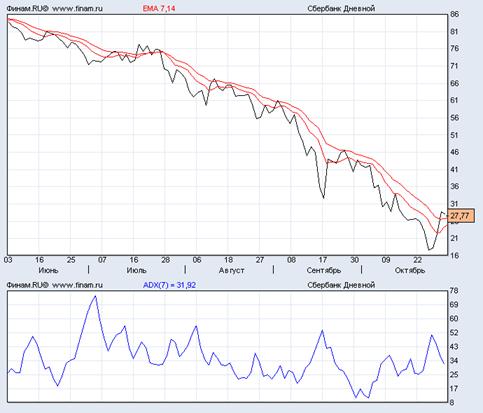Click the 66 value on the price axis
This screenshot has width=483, height=413.
(455, 83)
